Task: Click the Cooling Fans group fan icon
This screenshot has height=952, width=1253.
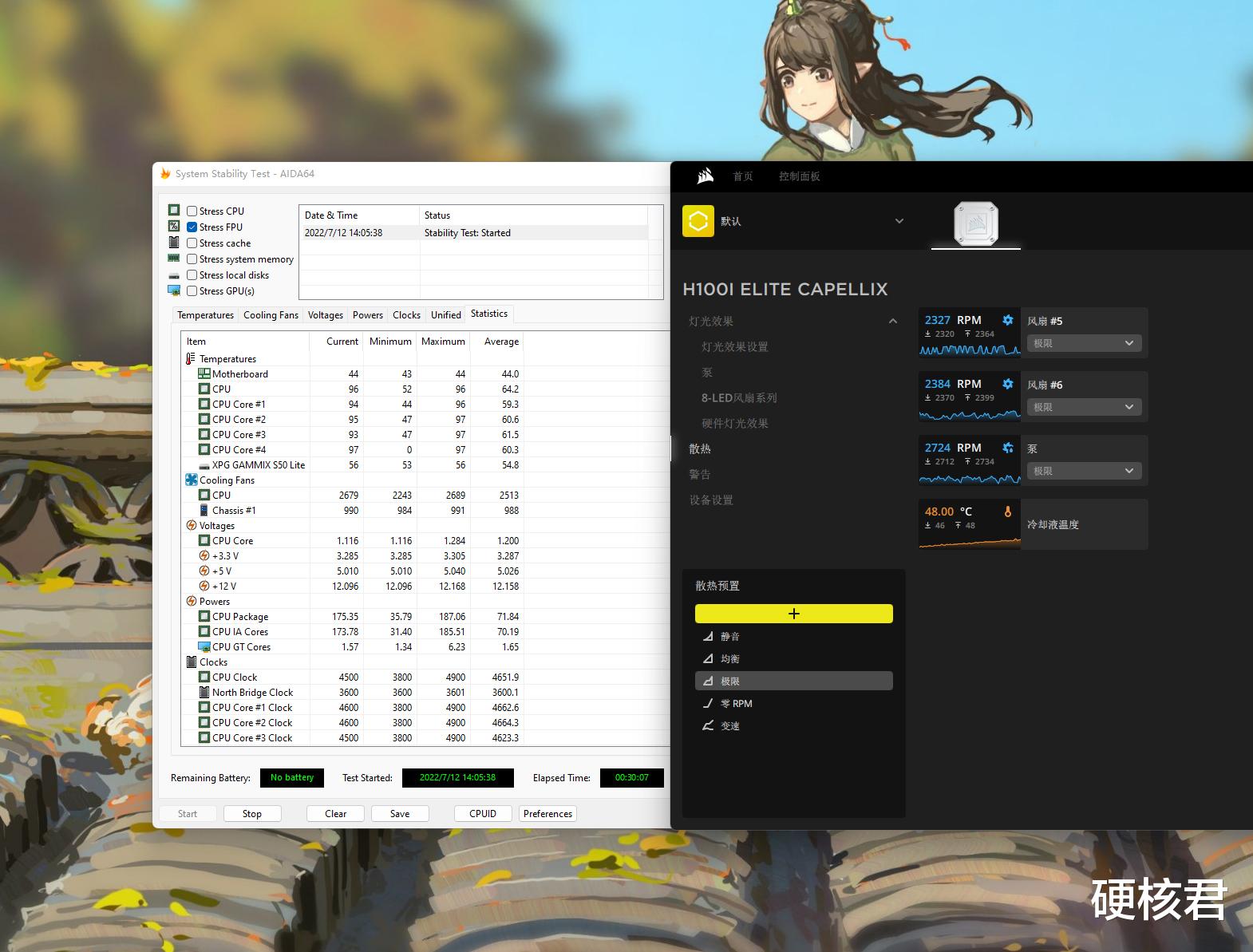Action: click(192, 480)
